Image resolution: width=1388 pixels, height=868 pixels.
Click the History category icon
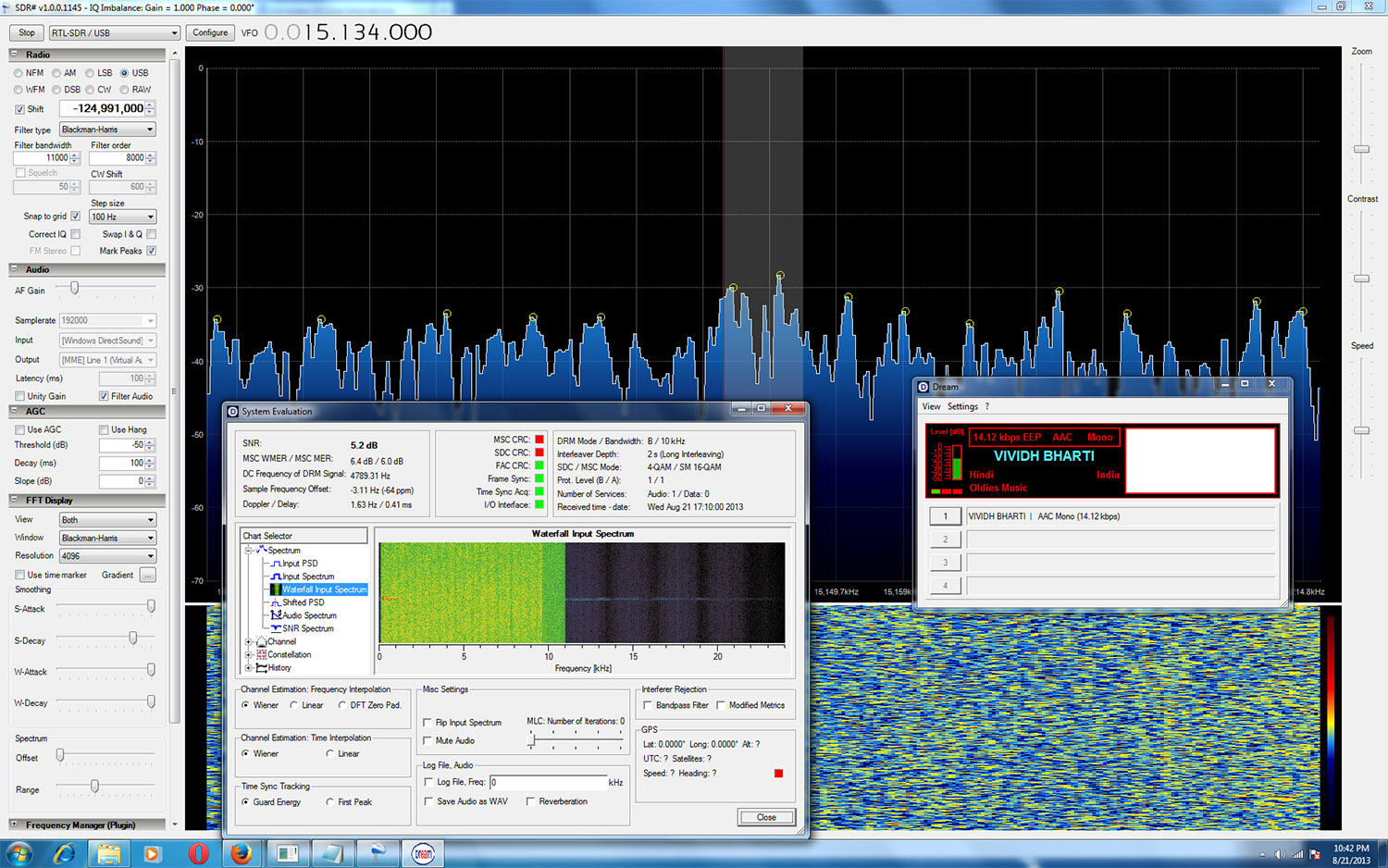(x=261, y=667)
